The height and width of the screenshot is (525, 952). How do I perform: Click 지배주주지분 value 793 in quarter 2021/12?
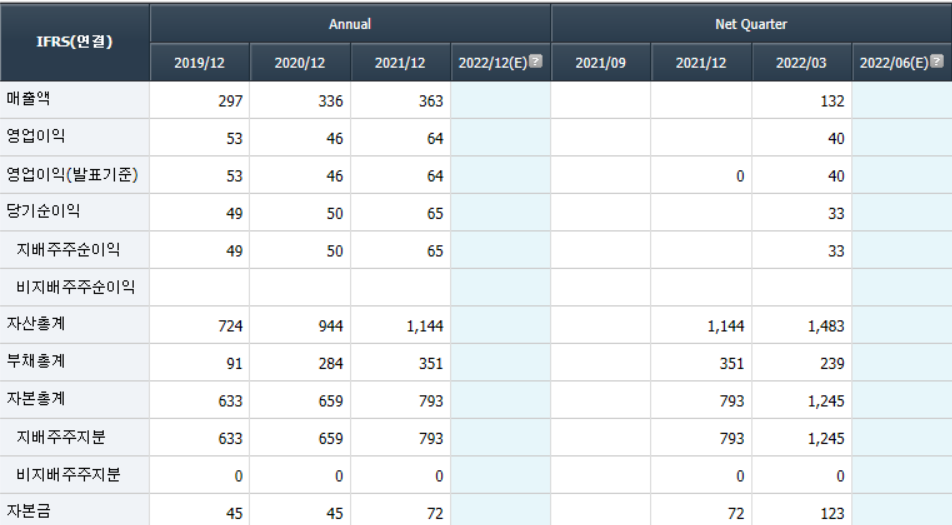click(x=732, y=439)
